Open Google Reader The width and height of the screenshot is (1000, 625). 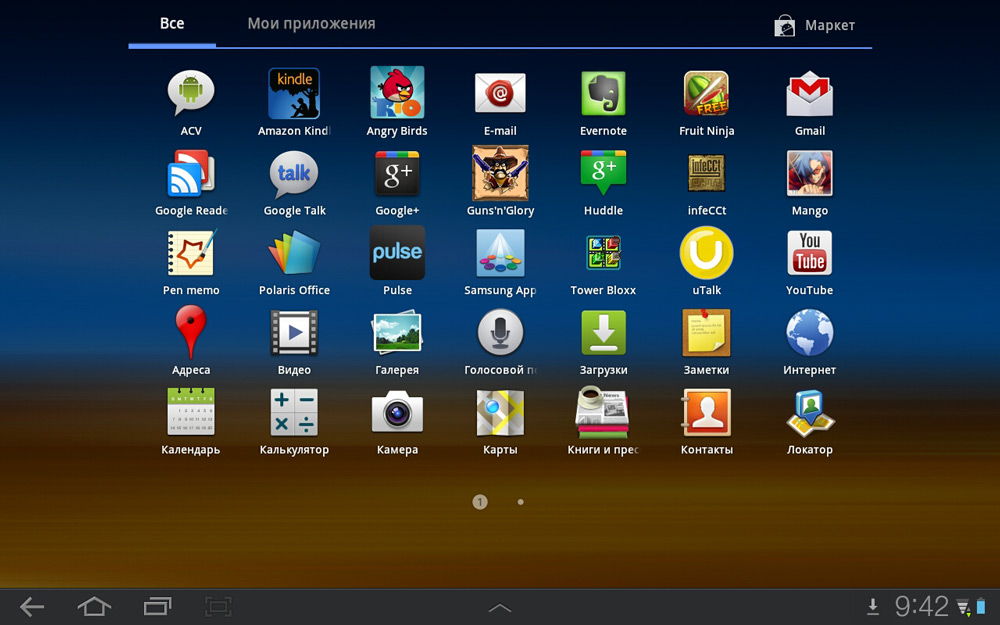[x=191, y=173]
